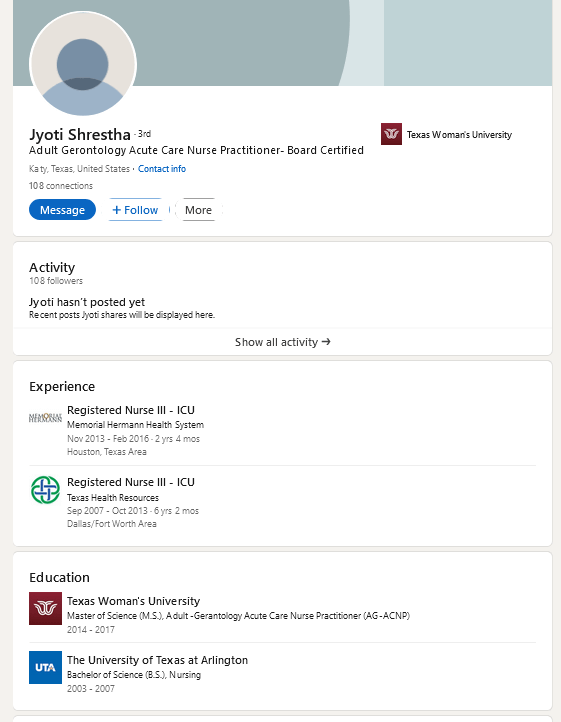Click Texas Woman's University text beside header logo
This screenshot has height=722, width=561.
point(459,135)
